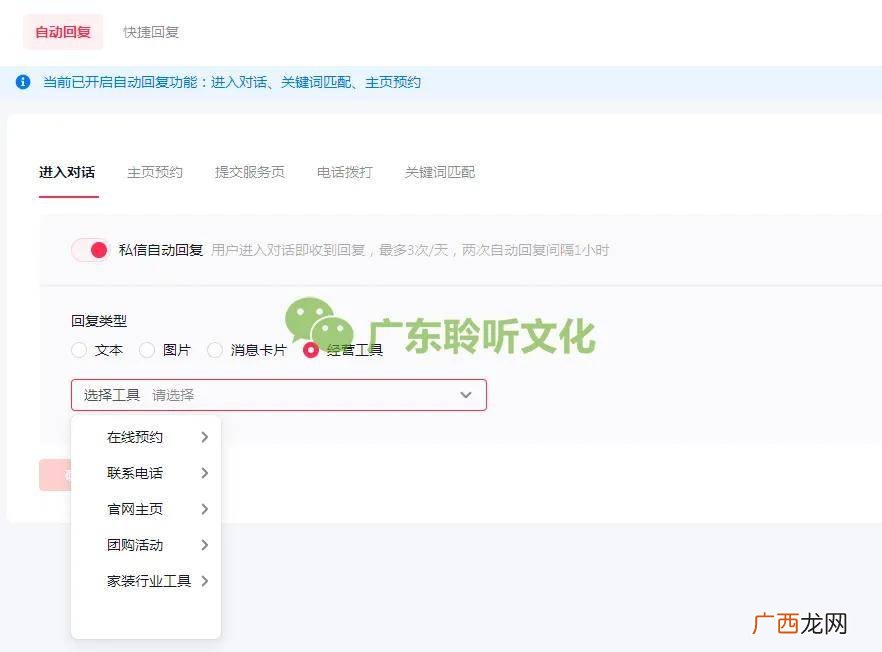Expand the 家装行业工具 submenu chevron

pyautogui.click(x=205, y=581)
